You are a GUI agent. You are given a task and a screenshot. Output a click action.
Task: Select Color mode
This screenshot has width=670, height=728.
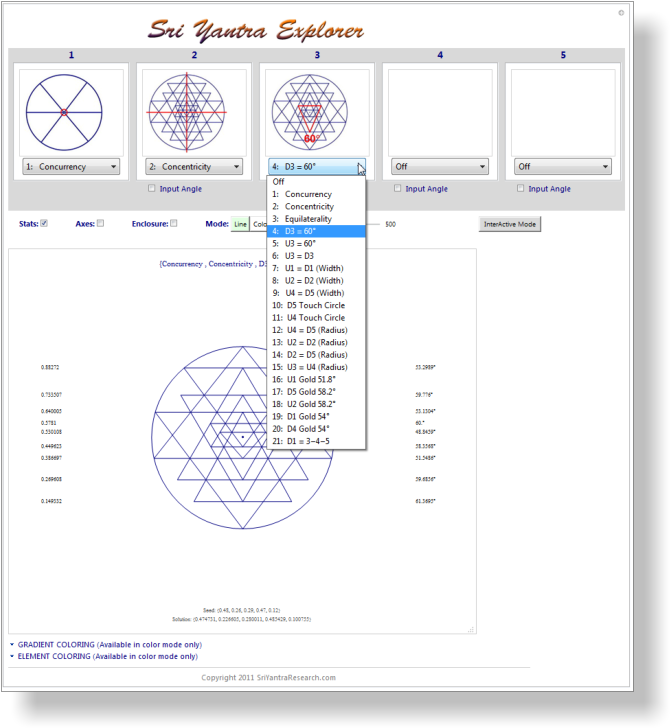tap(259, 224)
